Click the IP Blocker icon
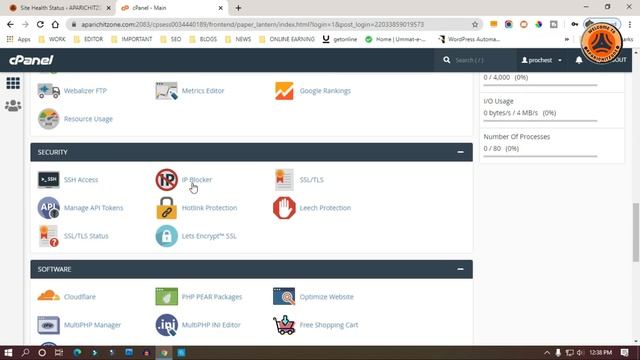640x360 pixels. point(167,180)
